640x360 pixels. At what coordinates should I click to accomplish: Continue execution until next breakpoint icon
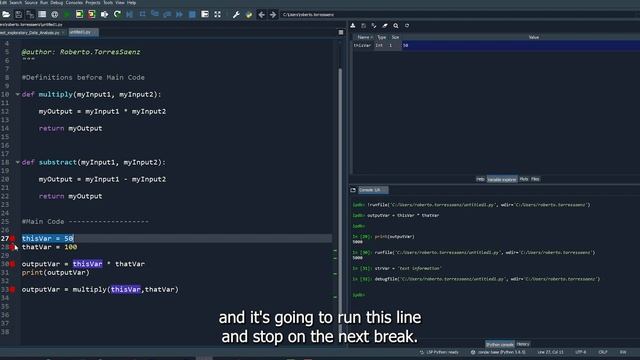click(180, 15)
